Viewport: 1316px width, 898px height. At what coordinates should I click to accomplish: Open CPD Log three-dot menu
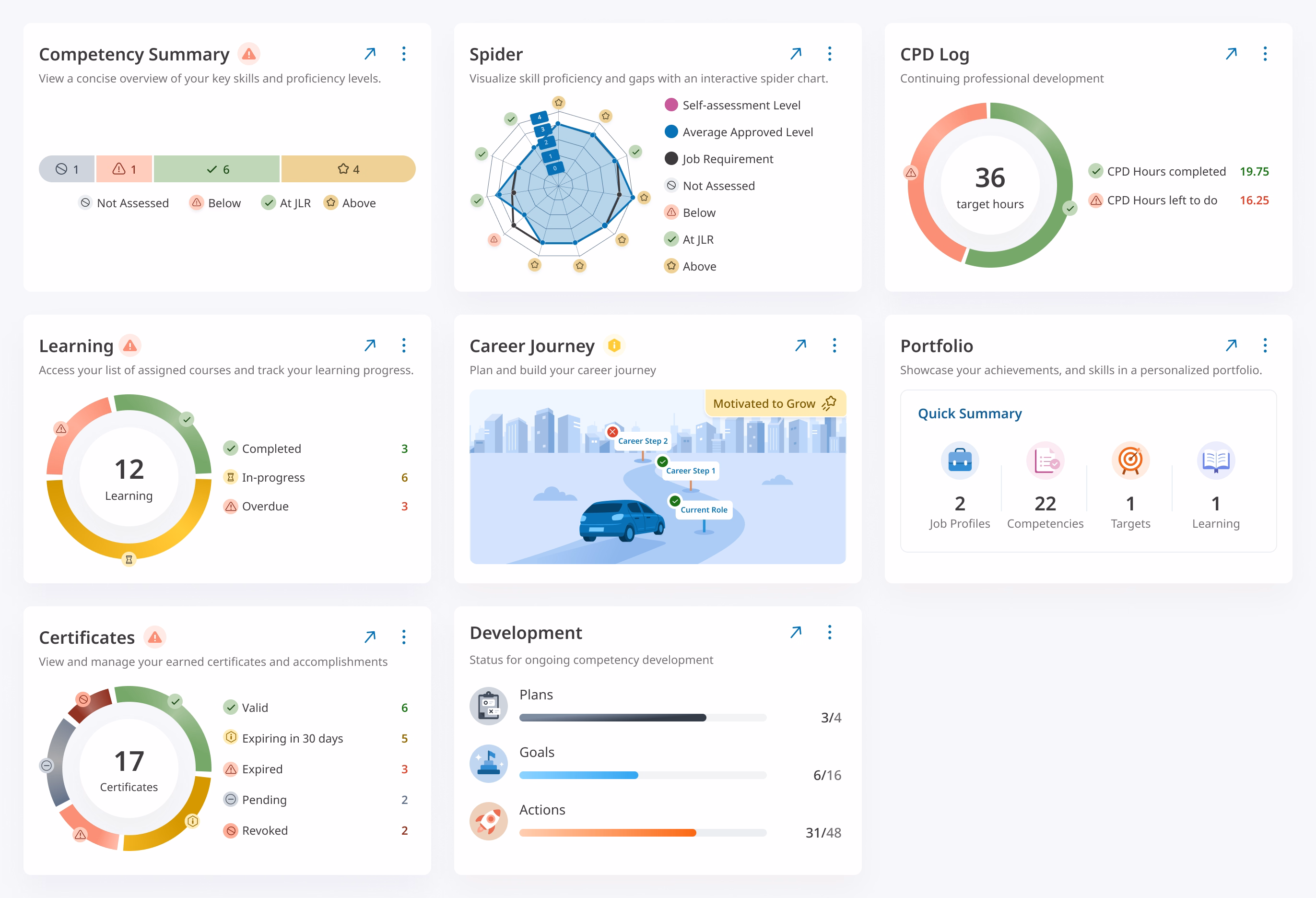(1265, 54)
